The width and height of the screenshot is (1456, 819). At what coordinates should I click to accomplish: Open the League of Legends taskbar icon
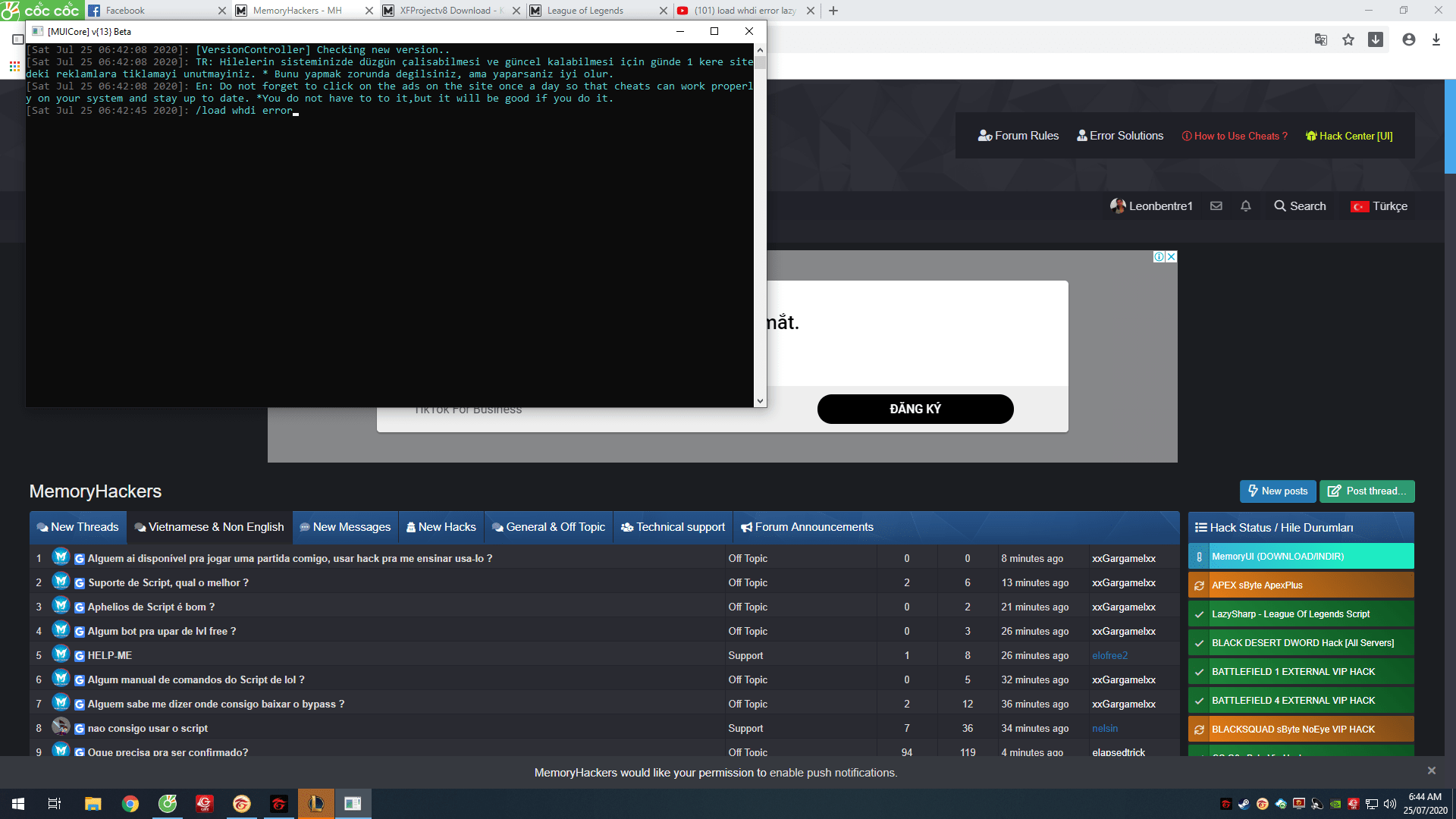316,804
